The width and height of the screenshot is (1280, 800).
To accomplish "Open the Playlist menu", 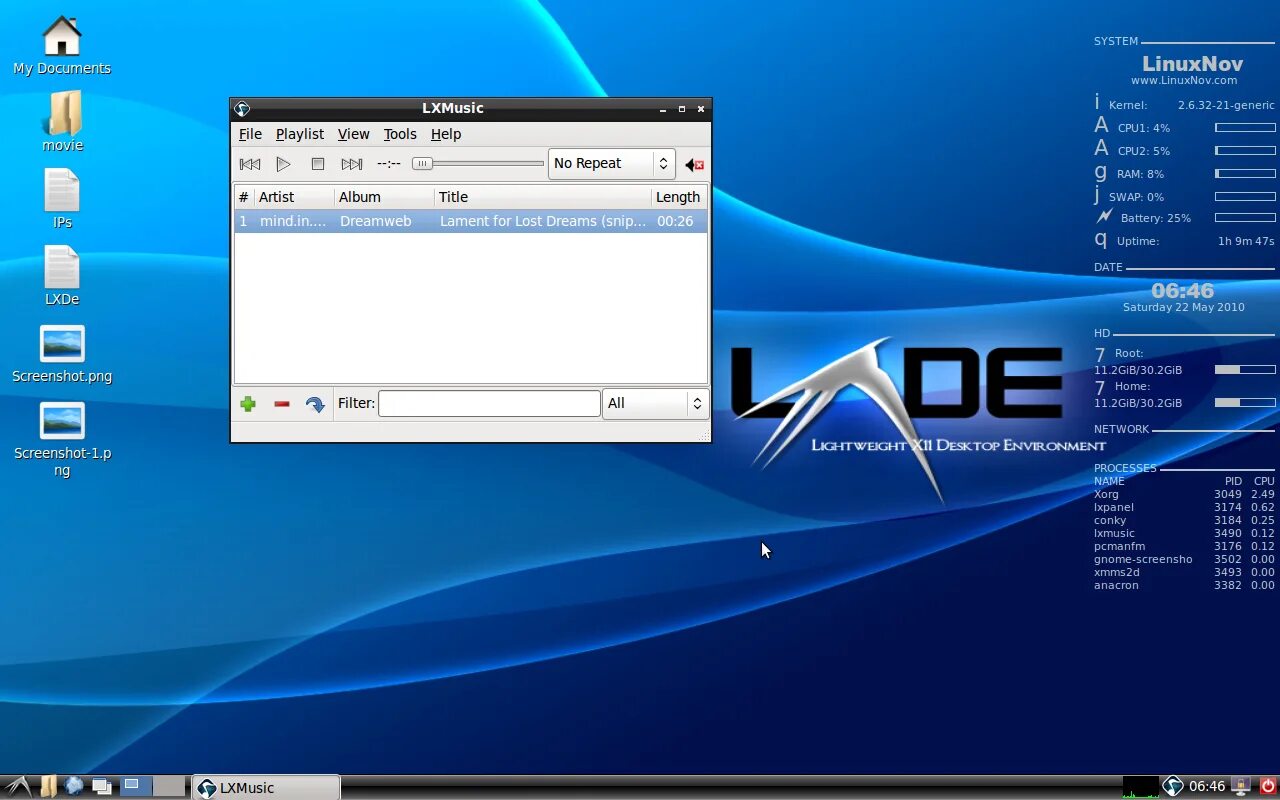I will [300, 134].
